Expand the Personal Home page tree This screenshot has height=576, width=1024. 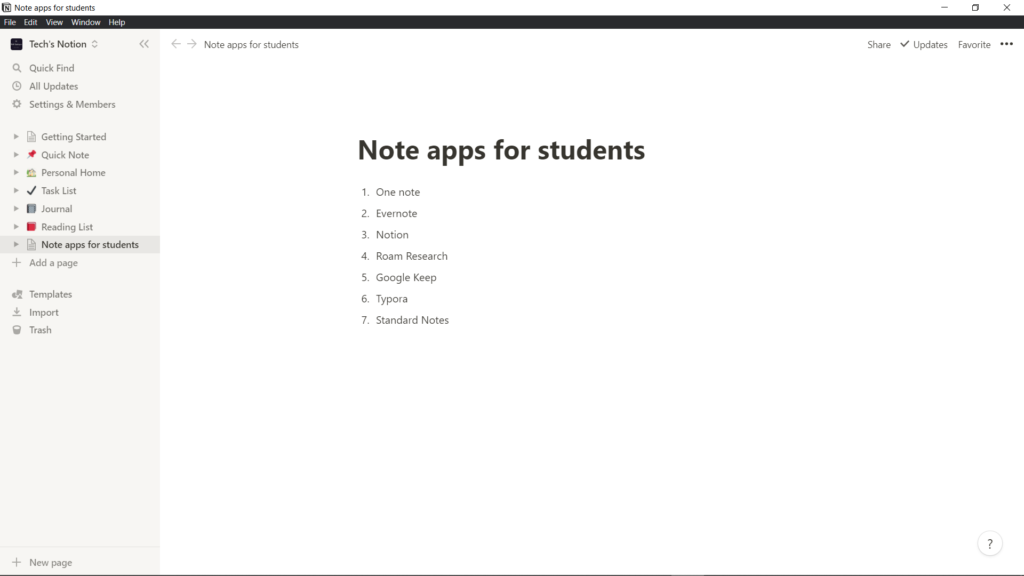click(x=16, y=172)
